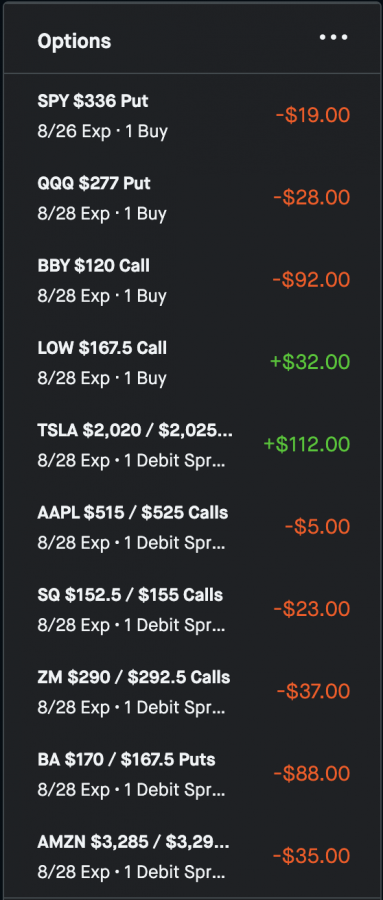Open the AMZN $3,285 debit spread position

[x=193, y=855]
